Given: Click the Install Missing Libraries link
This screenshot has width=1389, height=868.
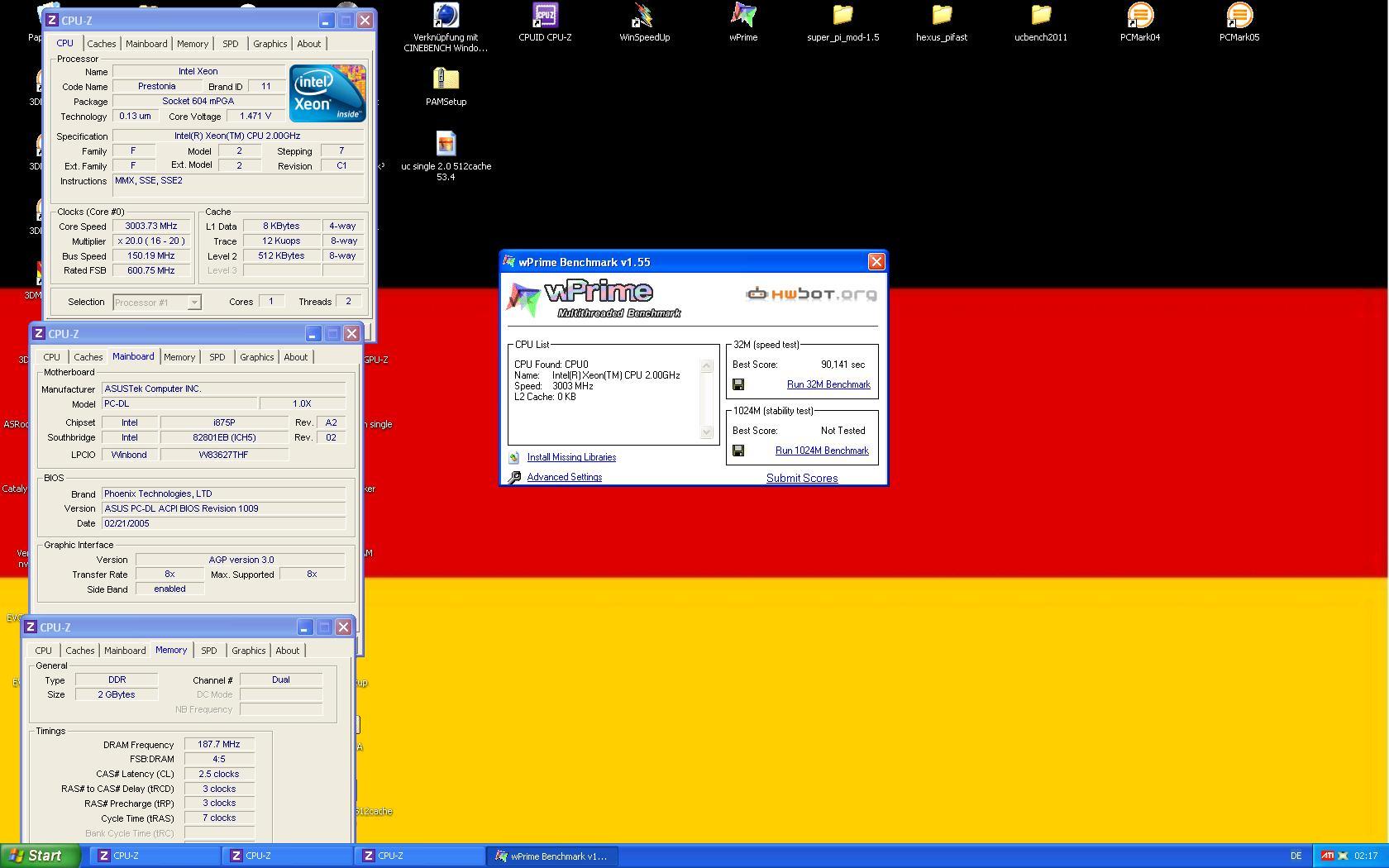Looking at the screenshot, I should click(571, 457).
